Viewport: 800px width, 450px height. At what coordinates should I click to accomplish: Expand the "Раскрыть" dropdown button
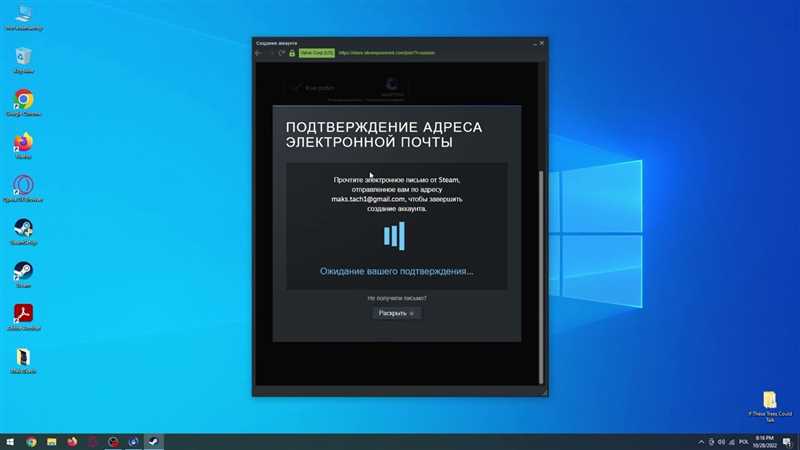click(396, 313)
